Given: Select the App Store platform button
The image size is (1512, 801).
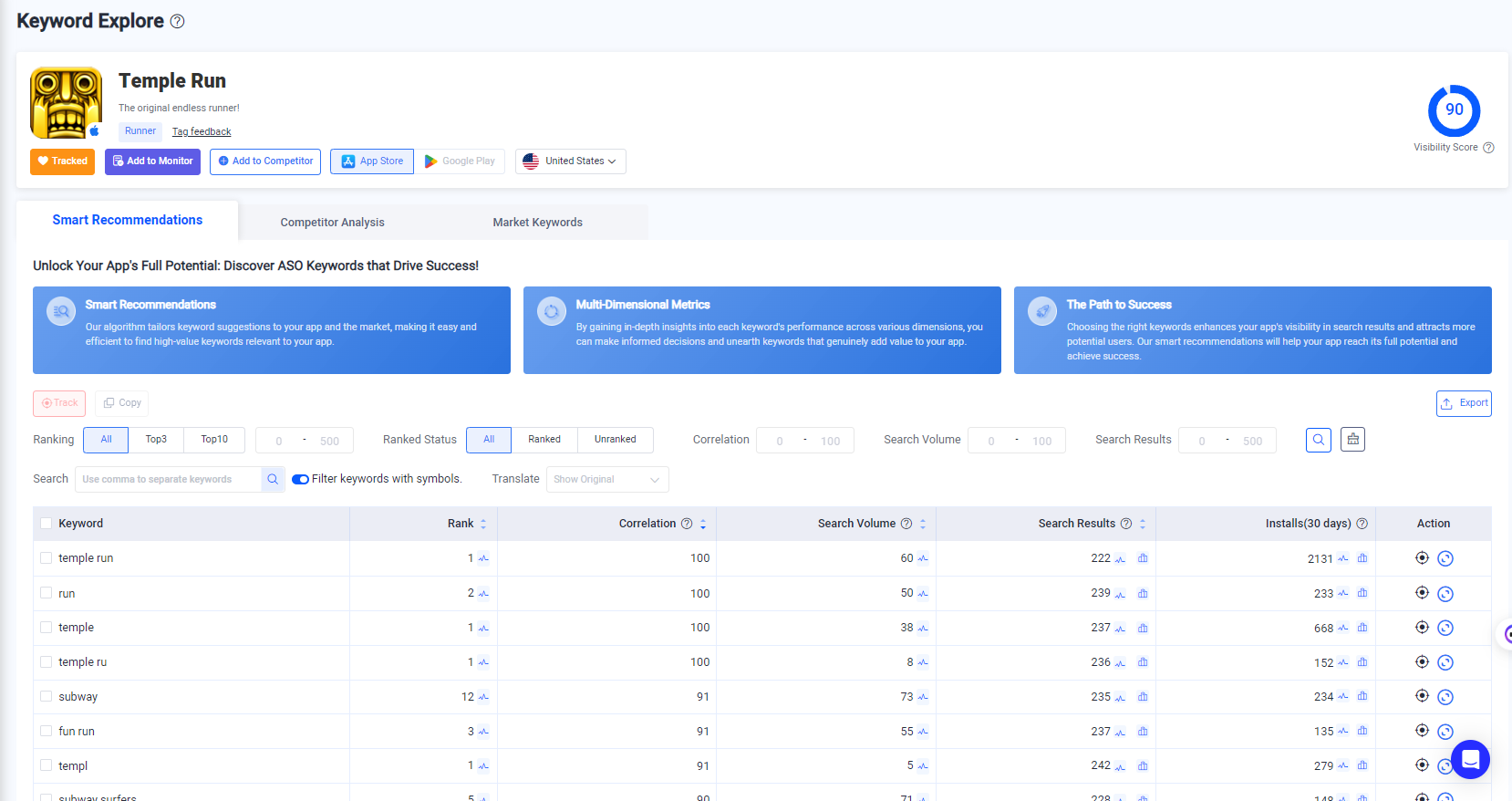Looking at the screenshot, I should pos(372,161).
